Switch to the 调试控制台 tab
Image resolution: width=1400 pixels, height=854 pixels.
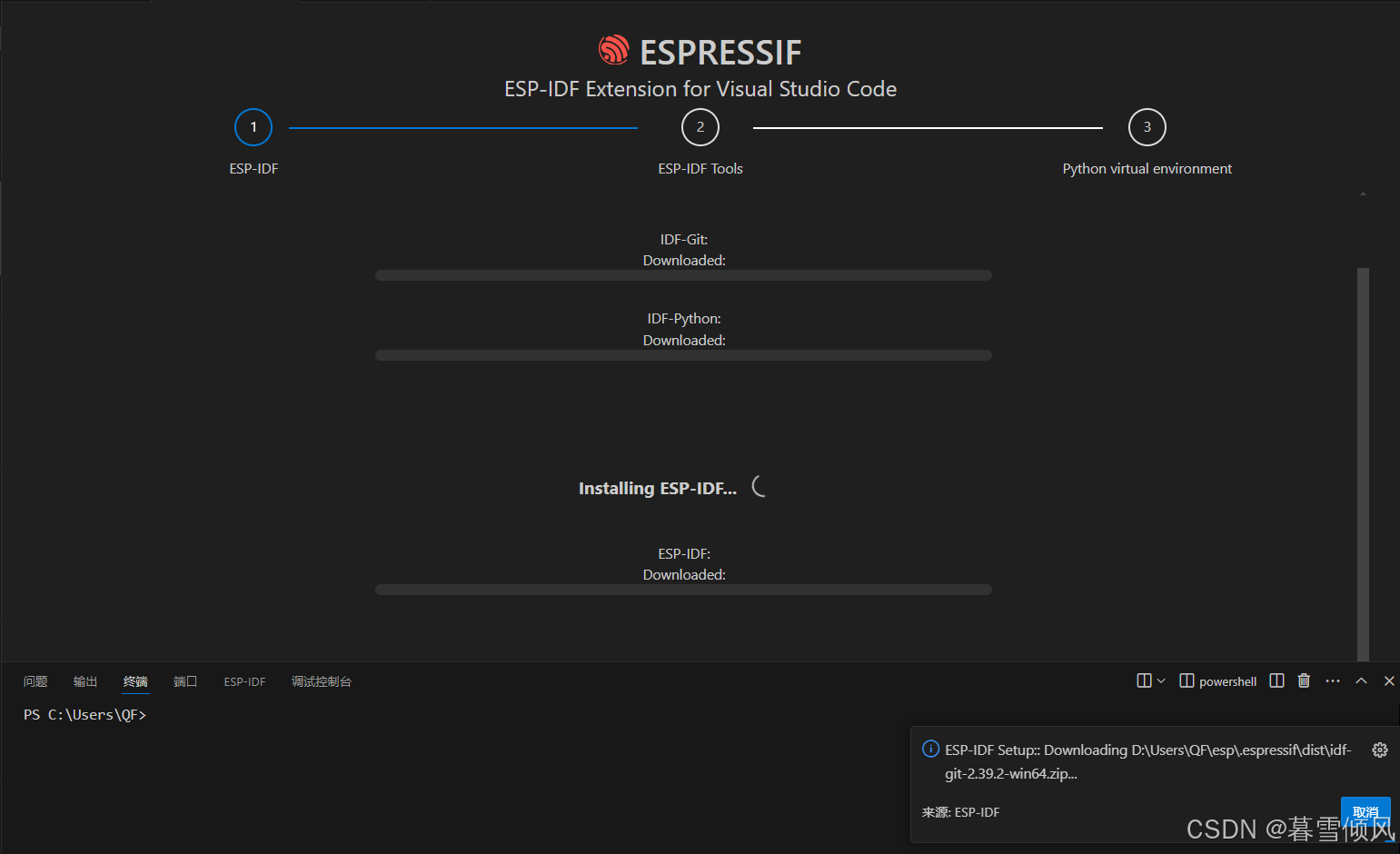(321, 681)
